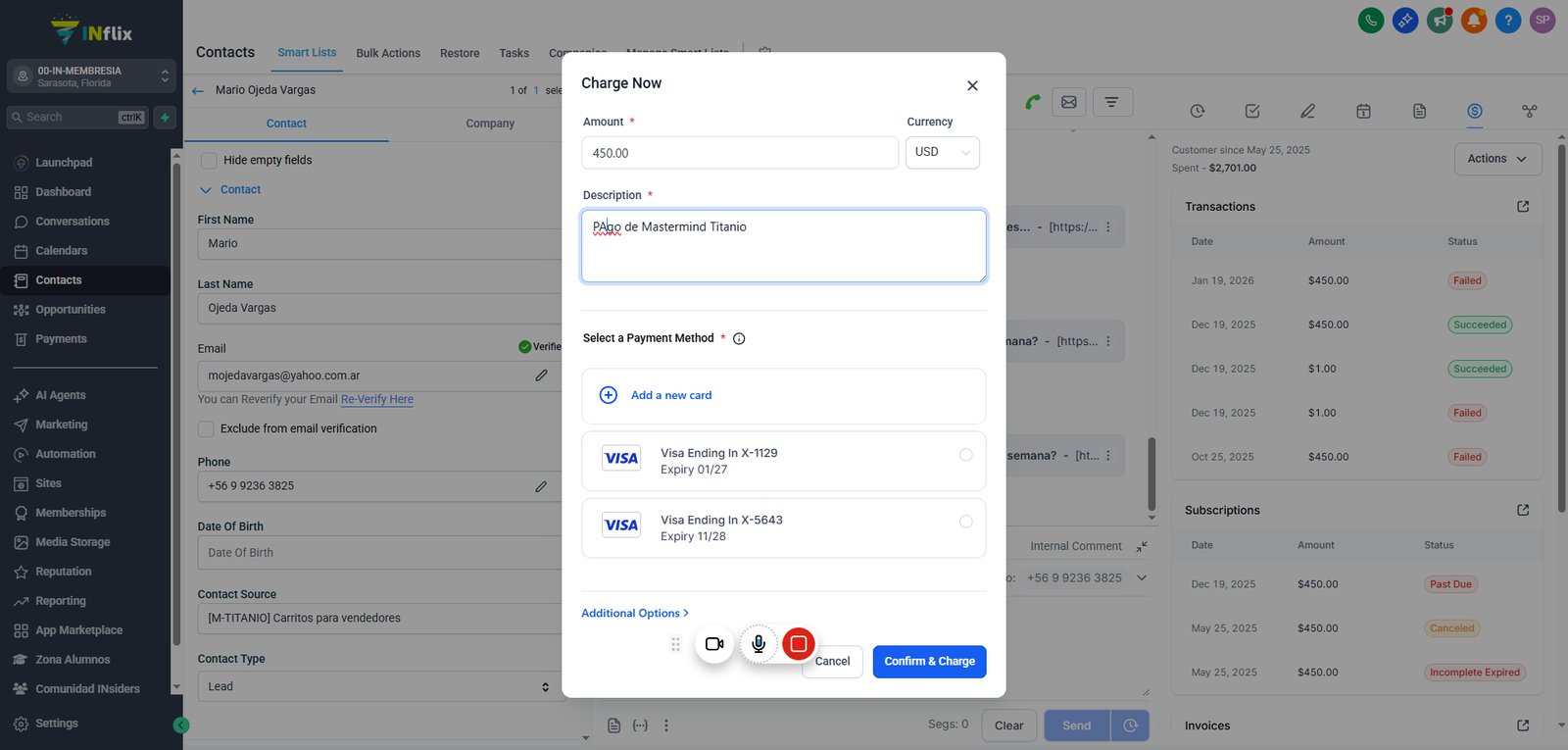Open the USD currency dropdown
This screenshot has height=750, width=1568.
click(943, 153)
